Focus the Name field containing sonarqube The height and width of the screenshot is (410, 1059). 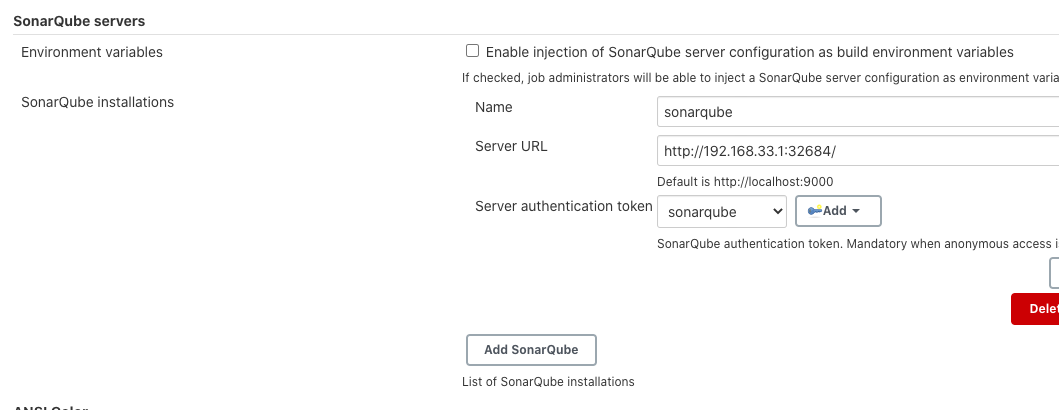(857, 112)
